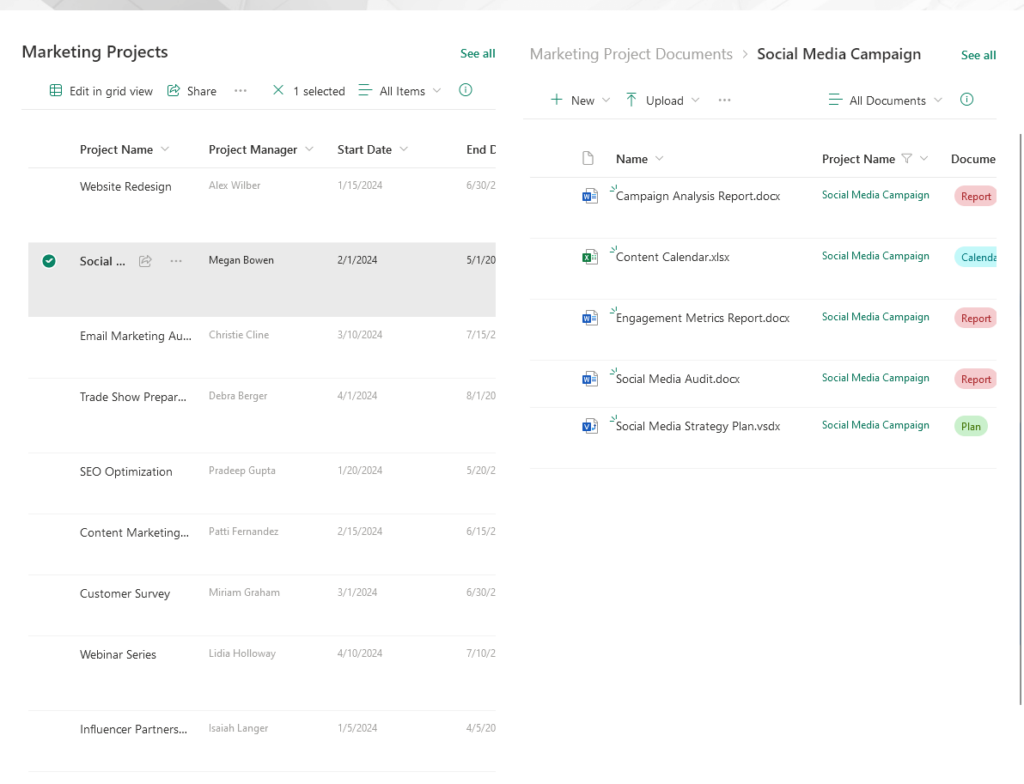The width and height of the screenshot is (1024, 784).
Task: Open Content Calendar.xlsx
Action: [673, 257]
